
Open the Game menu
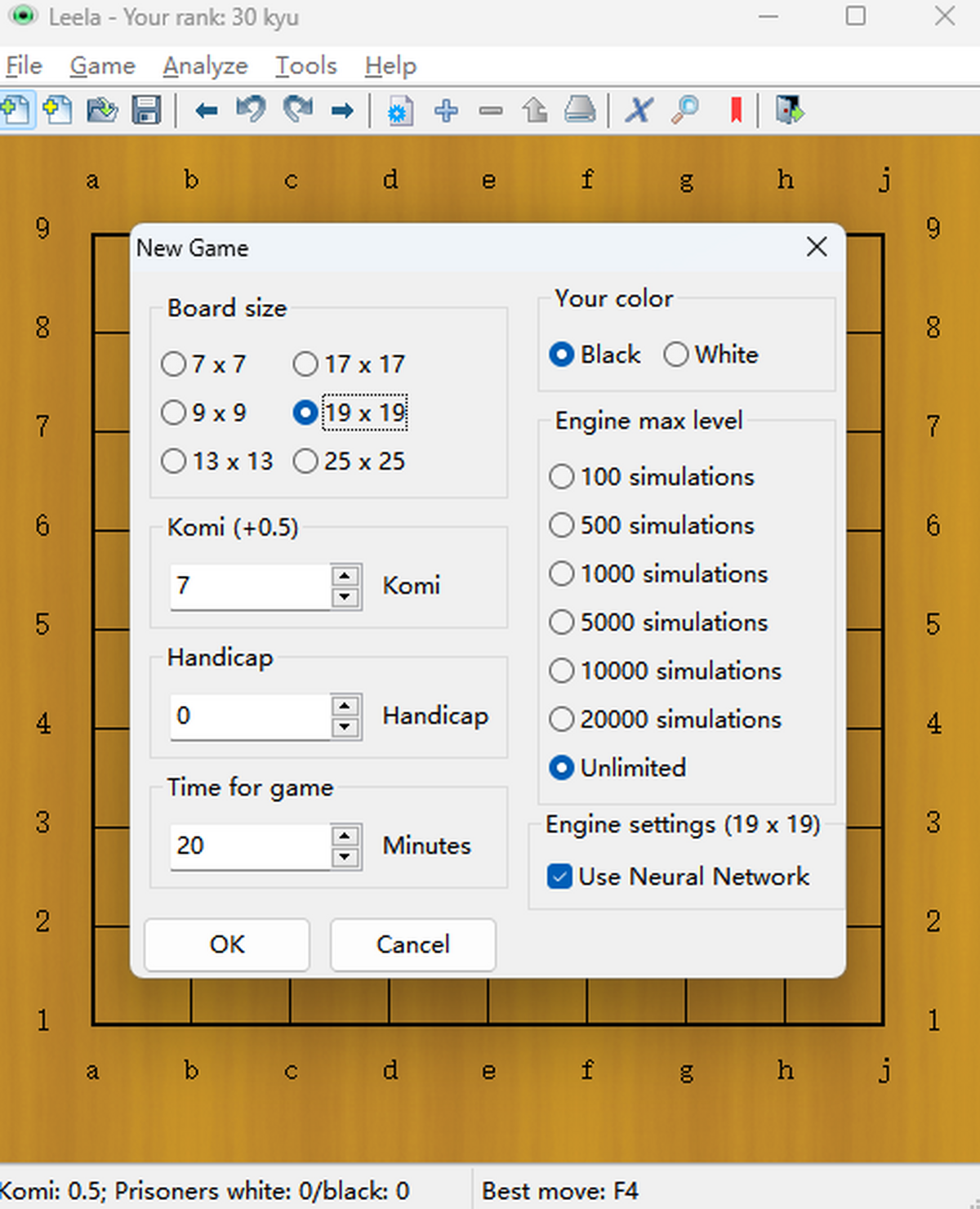coord(102,65)
